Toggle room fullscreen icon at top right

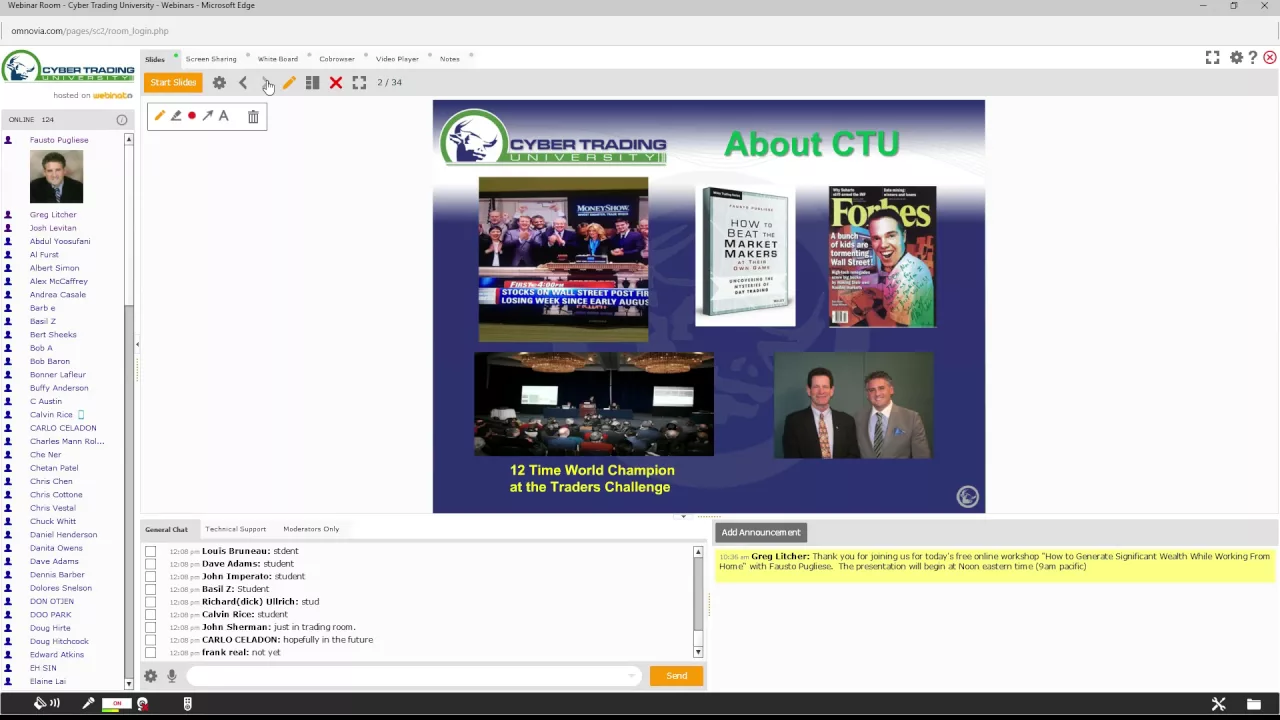(x=1212, y=58)
